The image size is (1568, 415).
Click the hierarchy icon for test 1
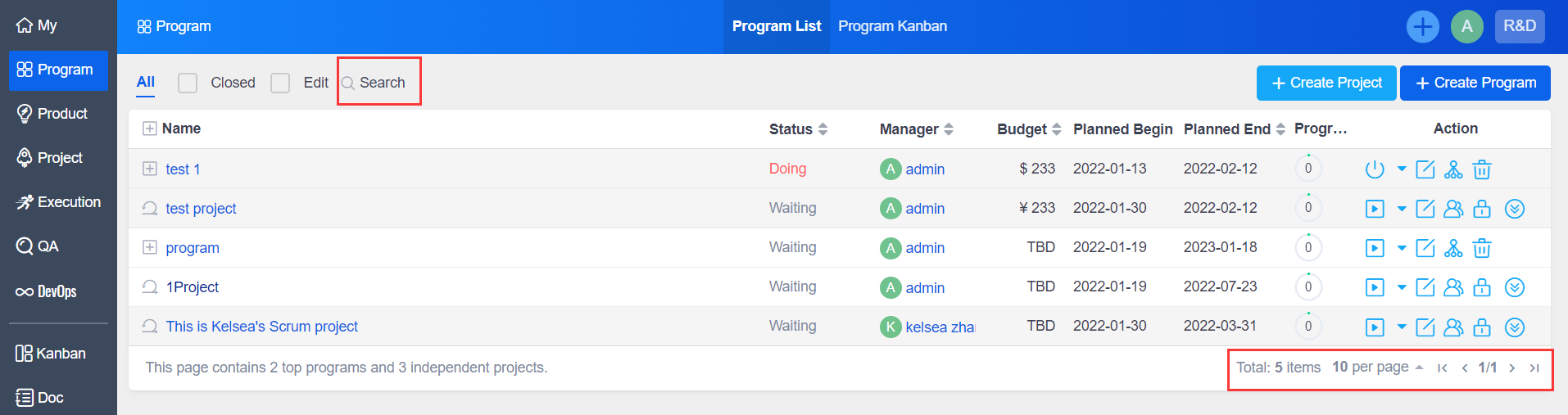(x=1453, y=169)
